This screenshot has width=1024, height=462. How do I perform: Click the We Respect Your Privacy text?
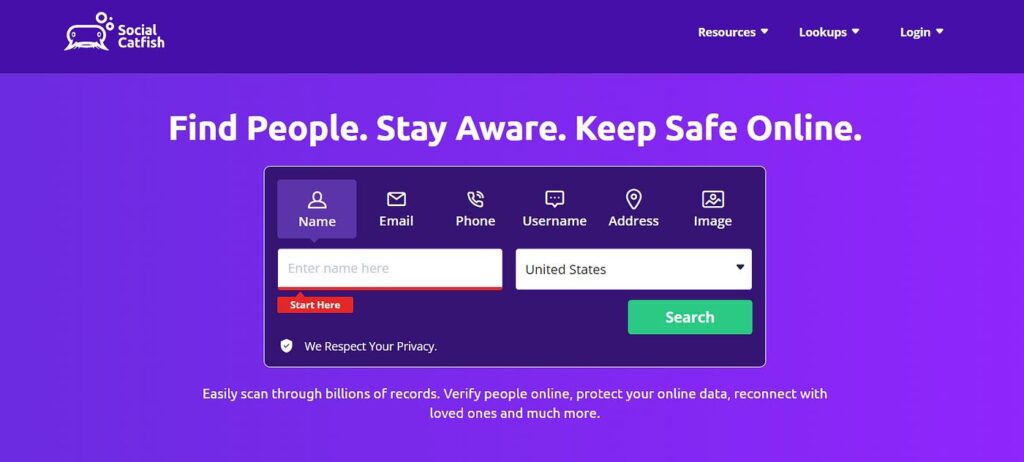pyautogui.click(x=370, y=346)
